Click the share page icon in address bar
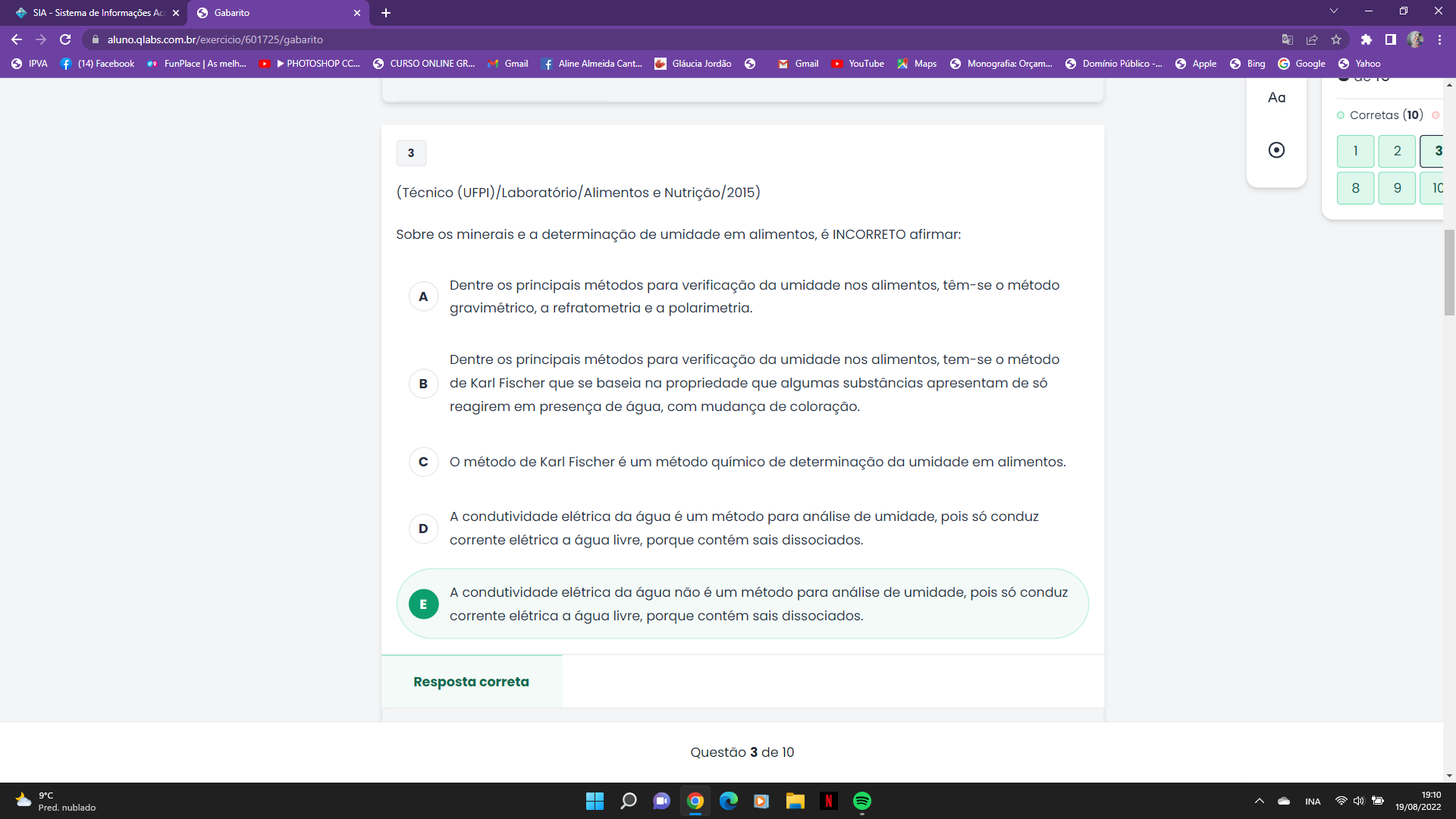 (1312, 39)
